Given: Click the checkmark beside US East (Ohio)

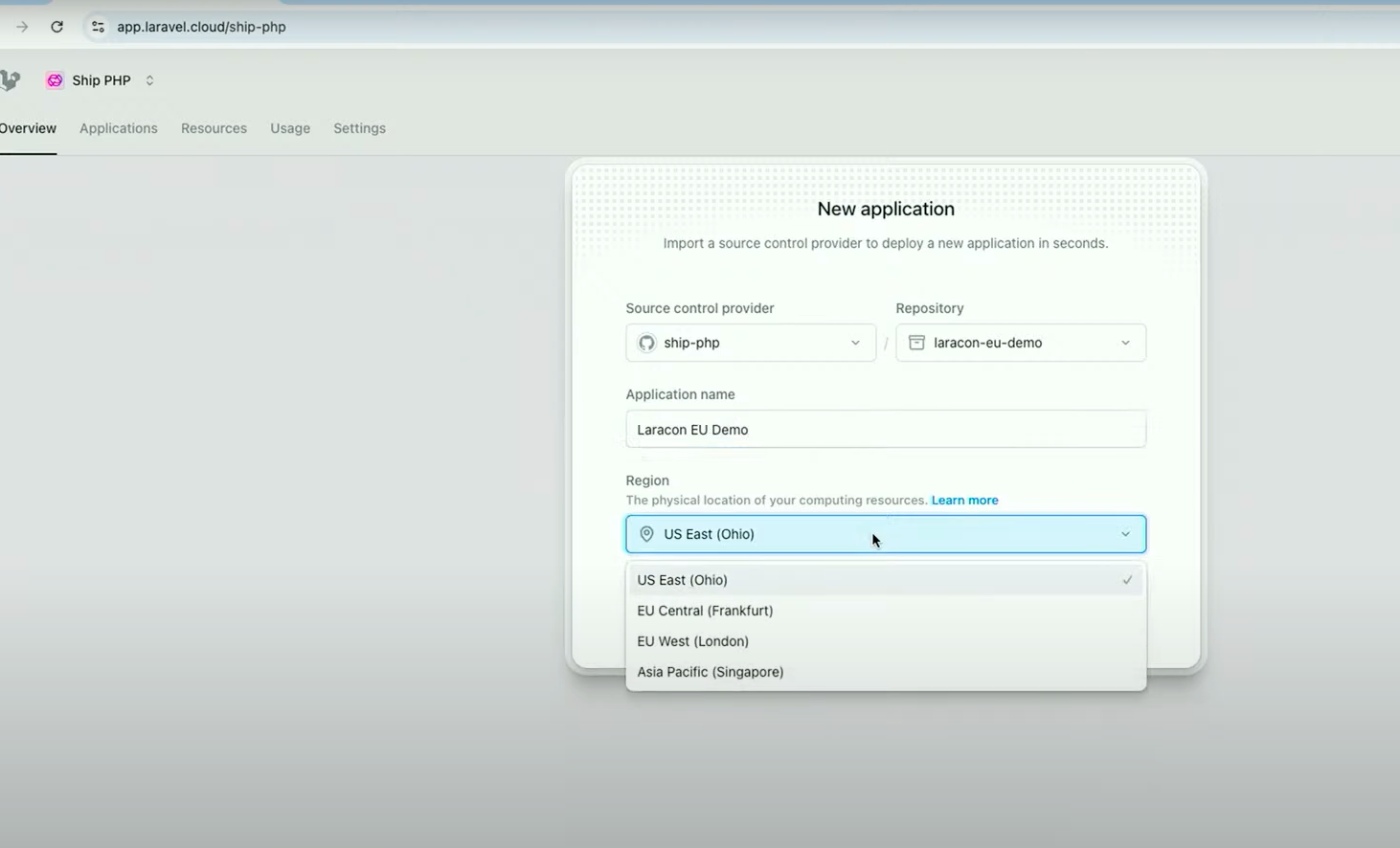Looking at the screenshot, I should coord(1127,580).
